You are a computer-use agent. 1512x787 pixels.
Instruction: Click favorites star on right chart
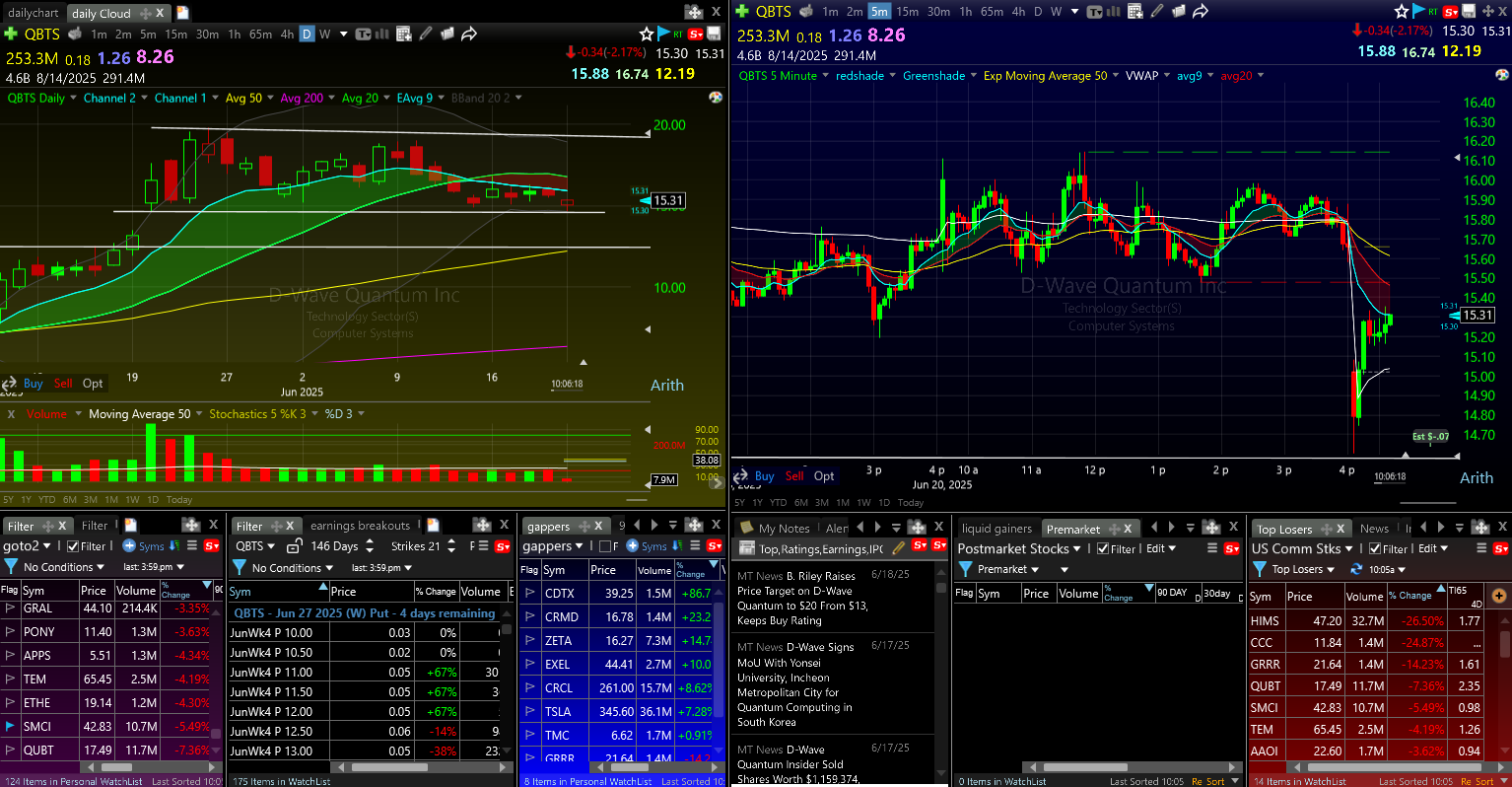coord(1402,11)
